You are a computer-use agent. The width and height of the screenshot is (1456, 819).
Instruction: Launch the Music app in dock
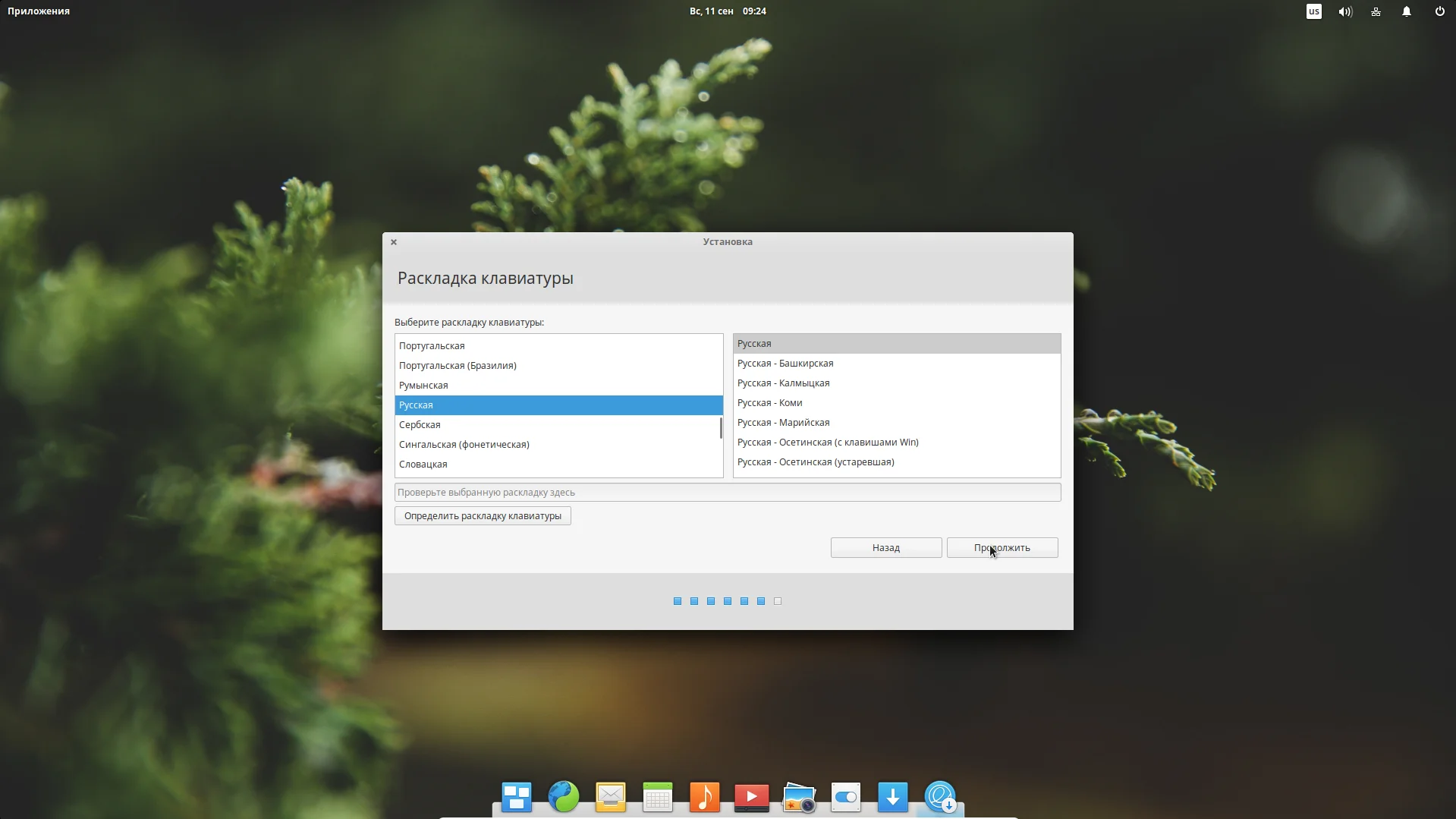(x=705, y=797)
